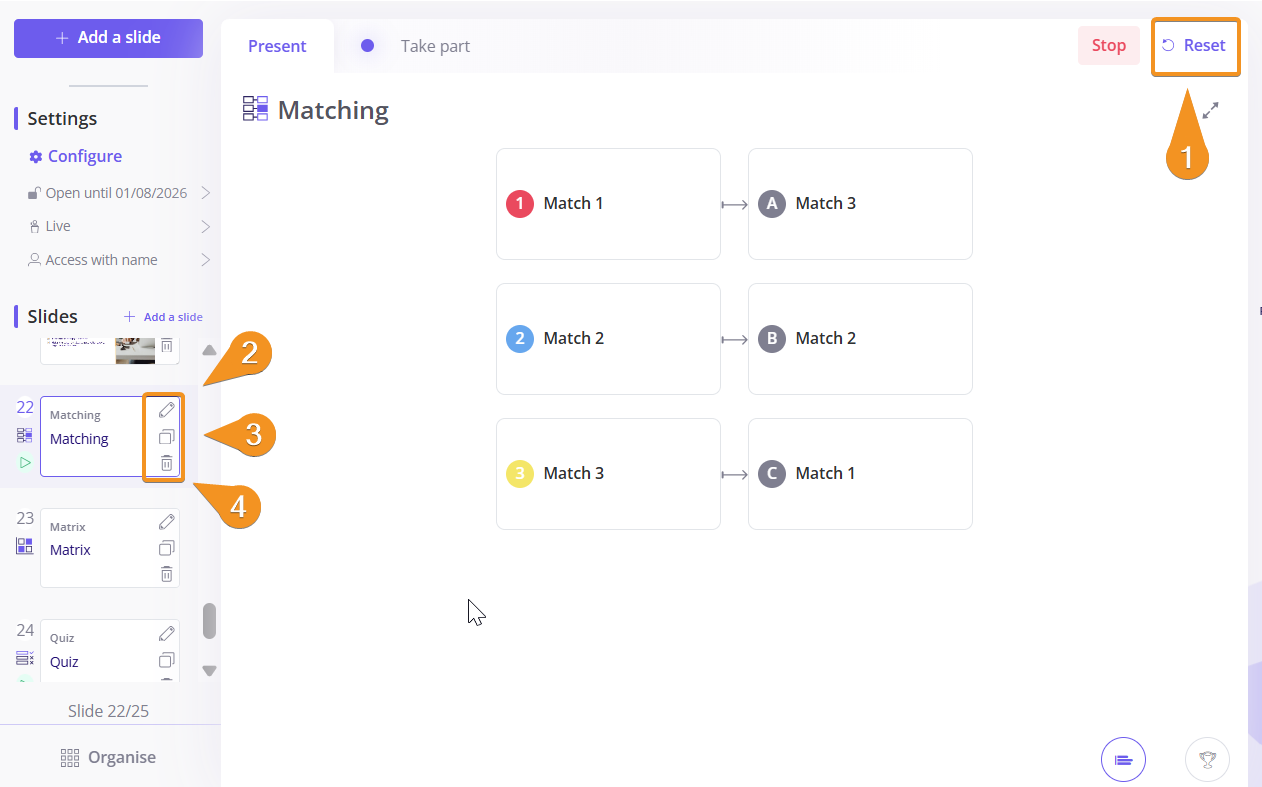Expand the 'Open until 01/08/2026' setting
The height and width of the screenshot is (787, 1262).
click(120, 193)
